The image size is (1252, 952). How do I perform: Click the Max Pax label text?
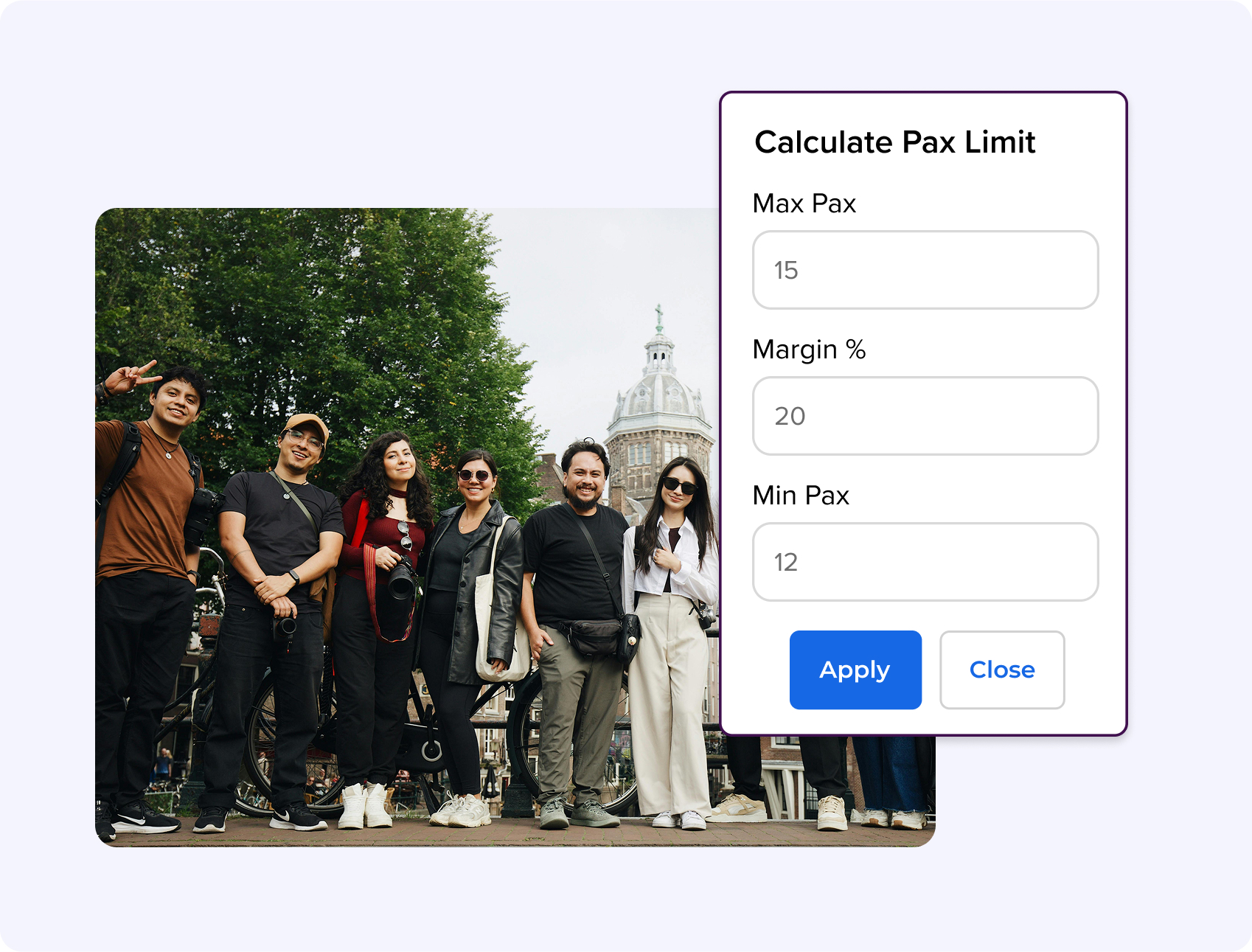pyautogui.click(x=804, y=204)
